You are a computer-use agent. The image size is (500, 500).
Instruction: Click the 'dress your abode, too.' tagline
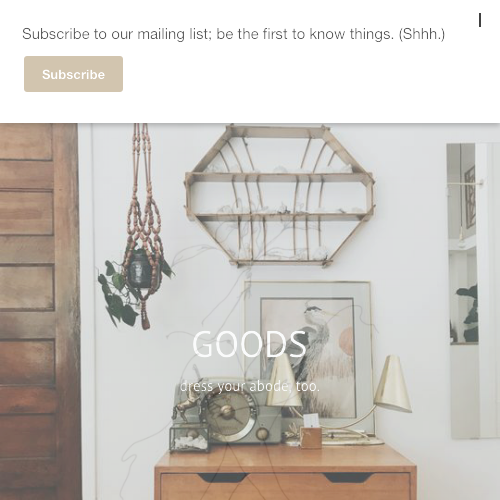point(250,386)
